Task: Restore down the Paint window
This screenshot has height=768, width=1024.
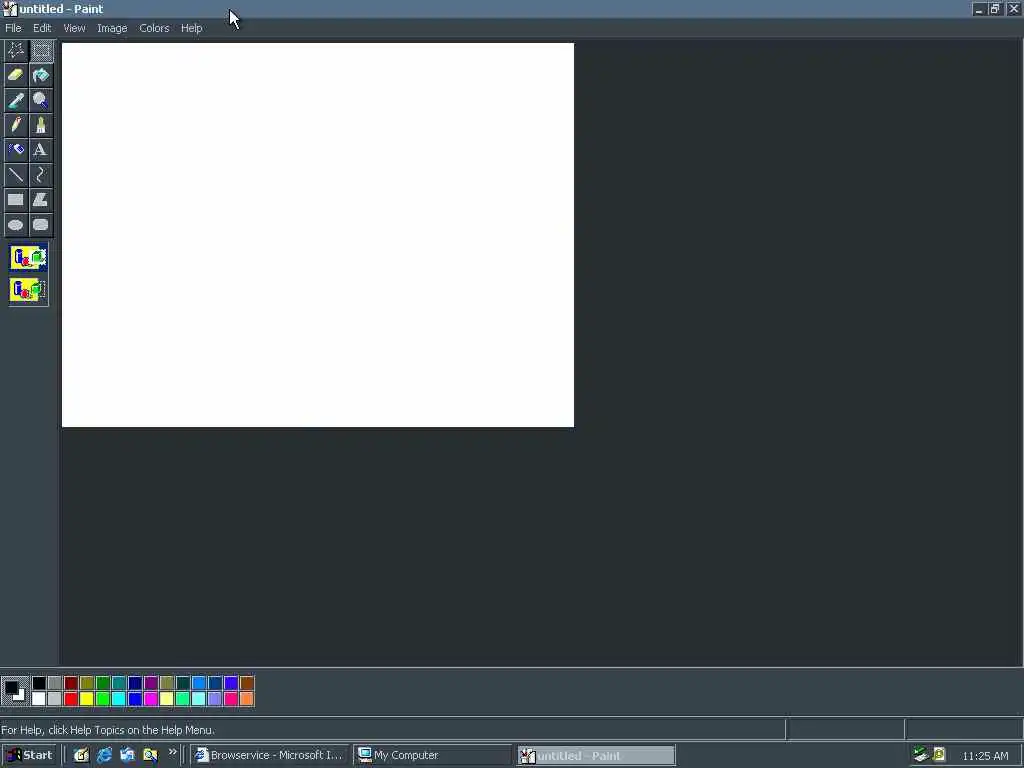Action: point(995,8)
